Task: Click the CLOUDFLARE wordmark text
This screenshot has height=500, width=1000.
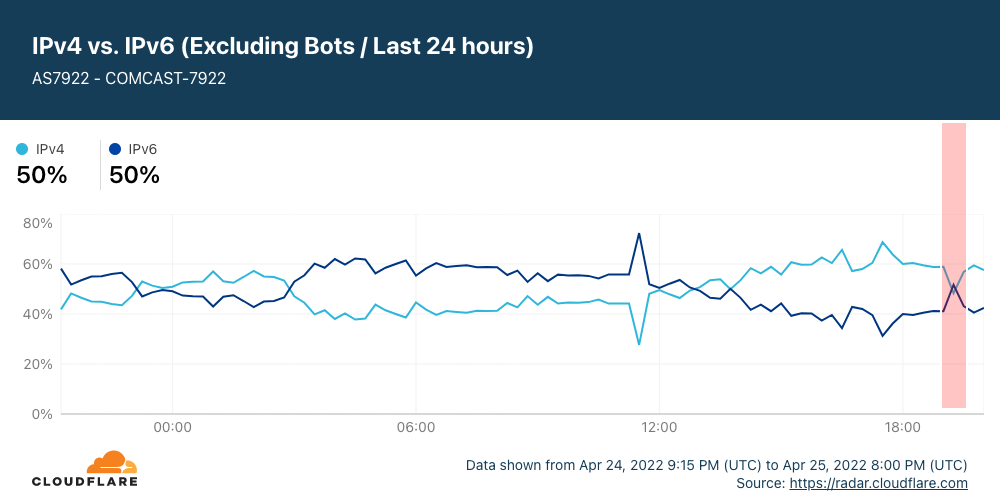Action: 84,481
